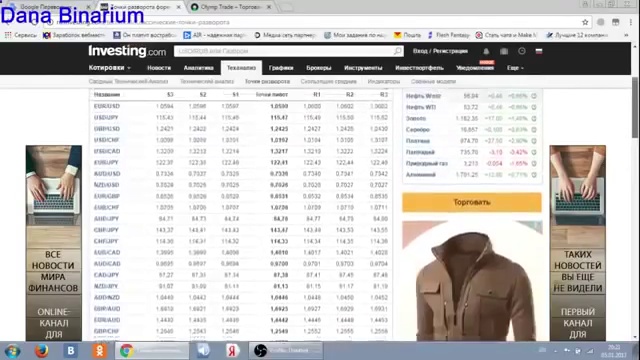The width and height of the screenshot is (640, 360).
Task: Expand the Еще dropdown in the site menu
Action: click(515, 68)
